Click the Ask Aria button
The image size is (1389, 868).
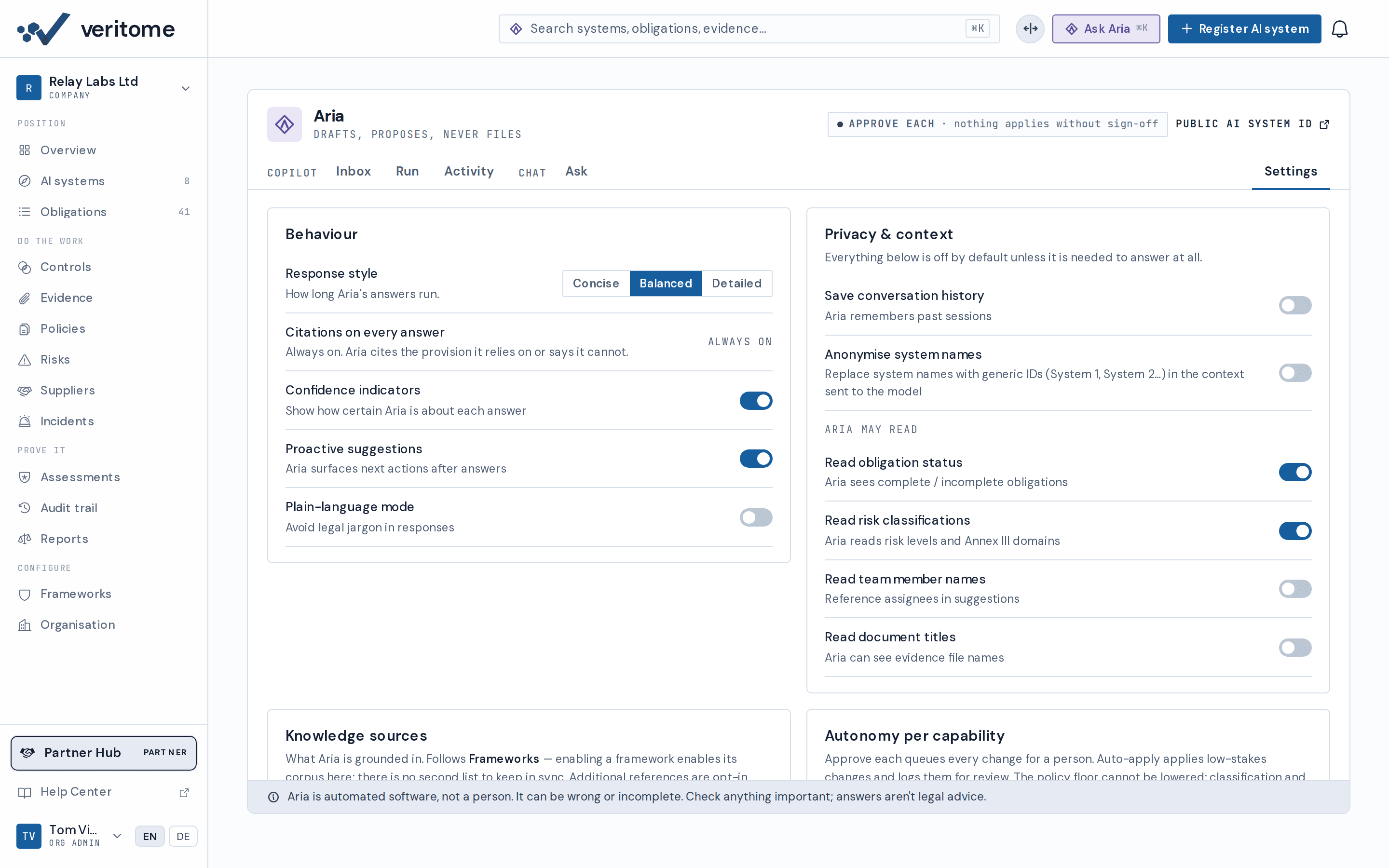1105,29
